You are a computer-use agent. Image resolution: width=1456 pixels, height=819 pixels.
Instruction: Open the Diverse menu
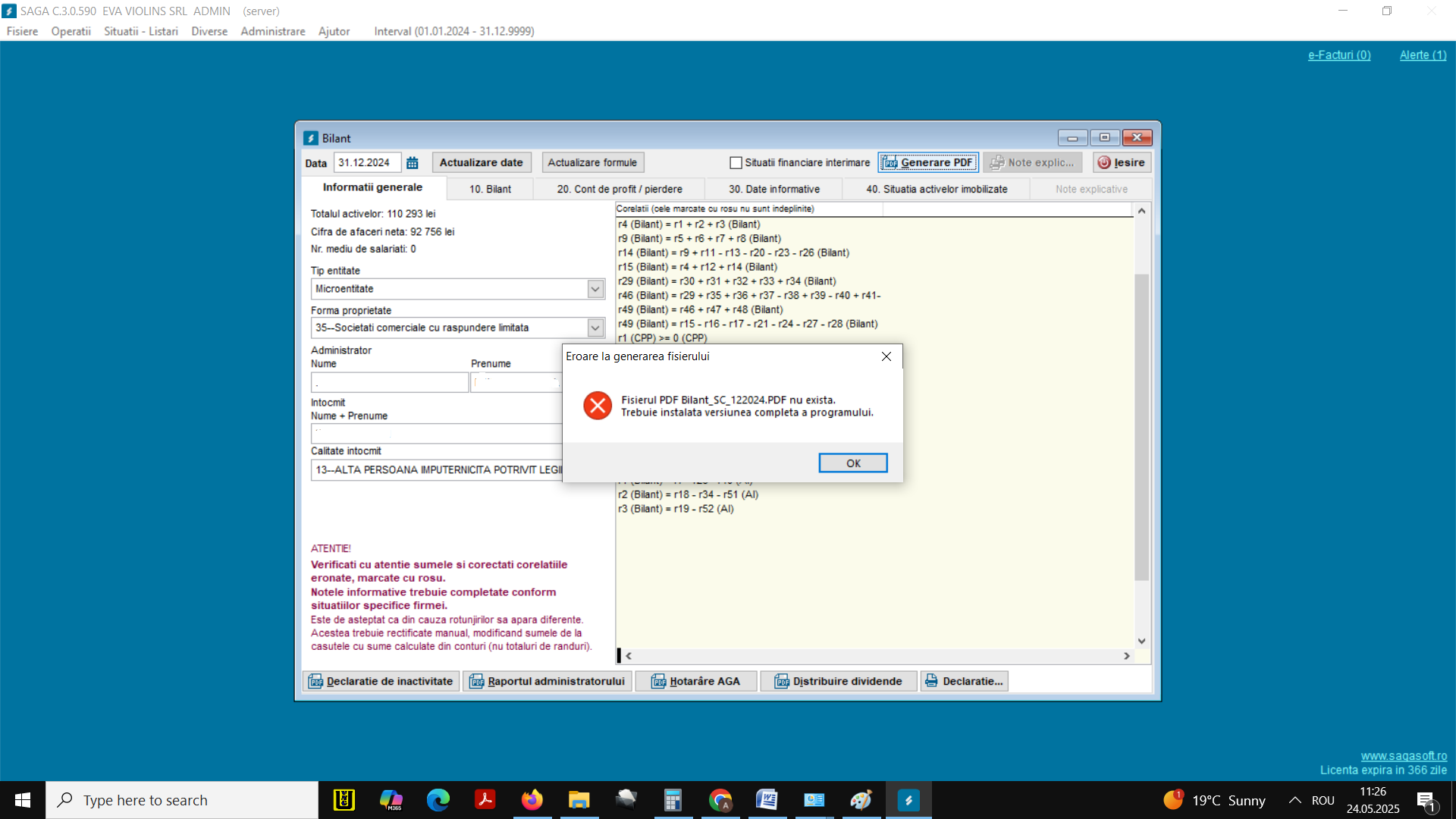(209, 31)
